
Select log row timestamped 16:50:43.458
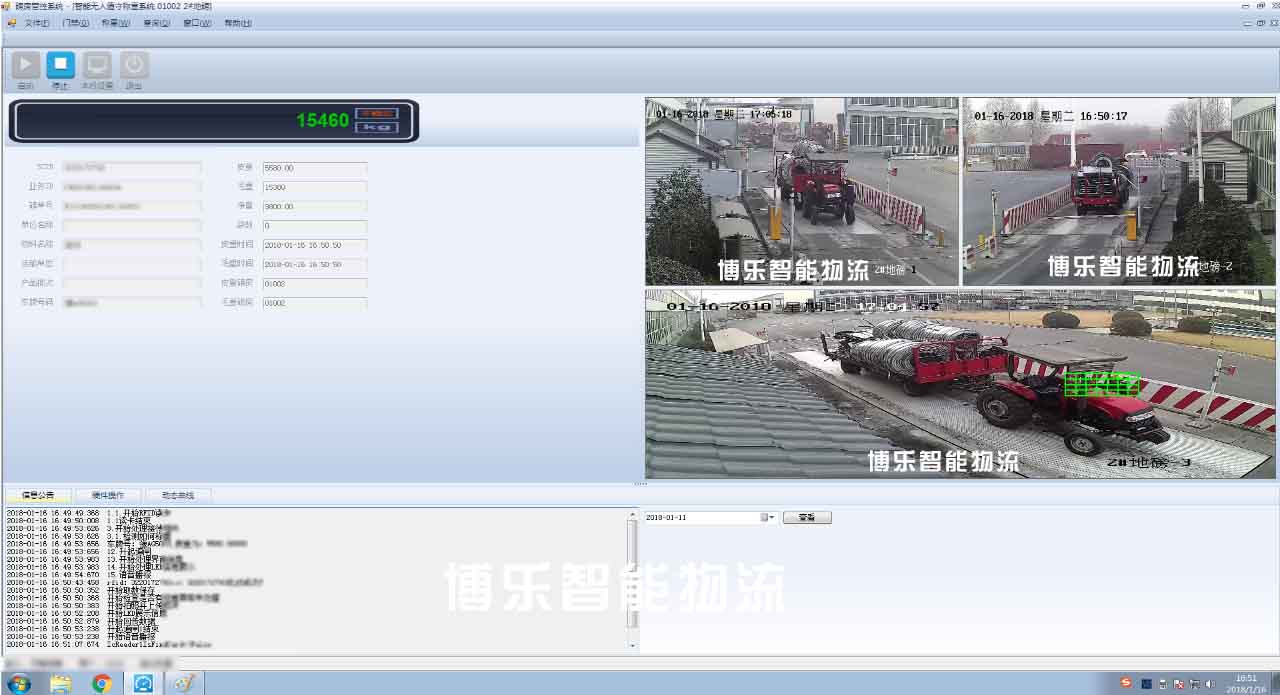134,583
